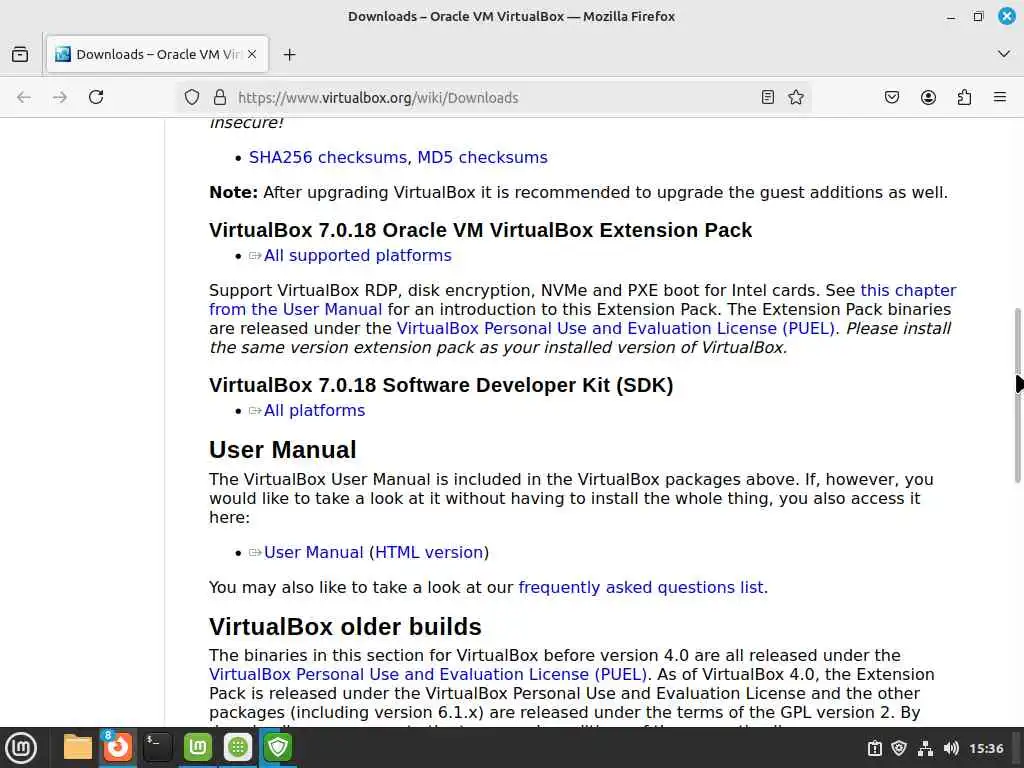Open the green Linux Mint taskbar app
This screenshot has width=1024, height=768.
[x=198, y=747]
